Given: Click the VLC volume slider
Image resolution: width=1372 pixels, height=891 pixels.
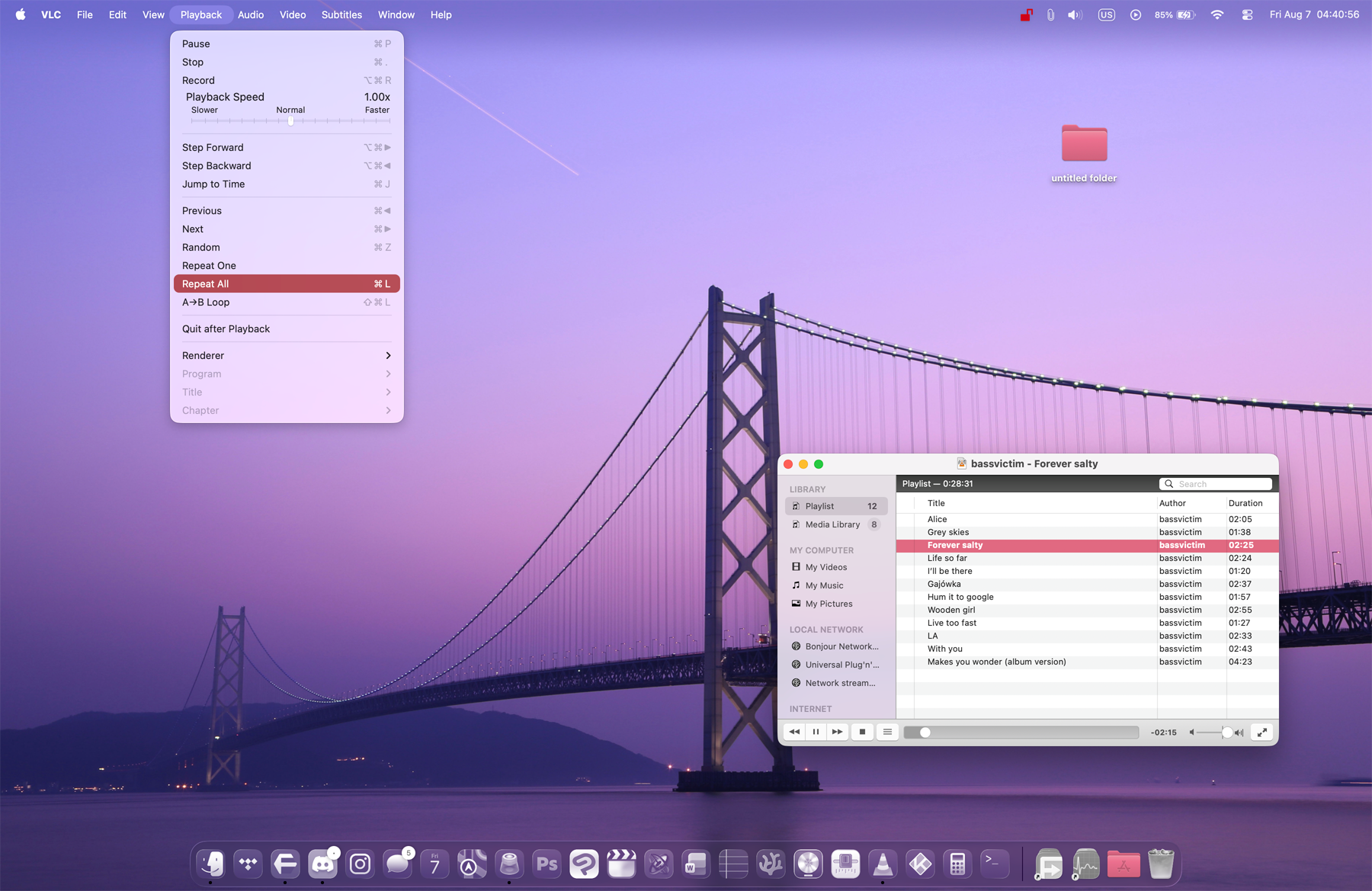Looking at the screenshot, I should (1214, 732).
